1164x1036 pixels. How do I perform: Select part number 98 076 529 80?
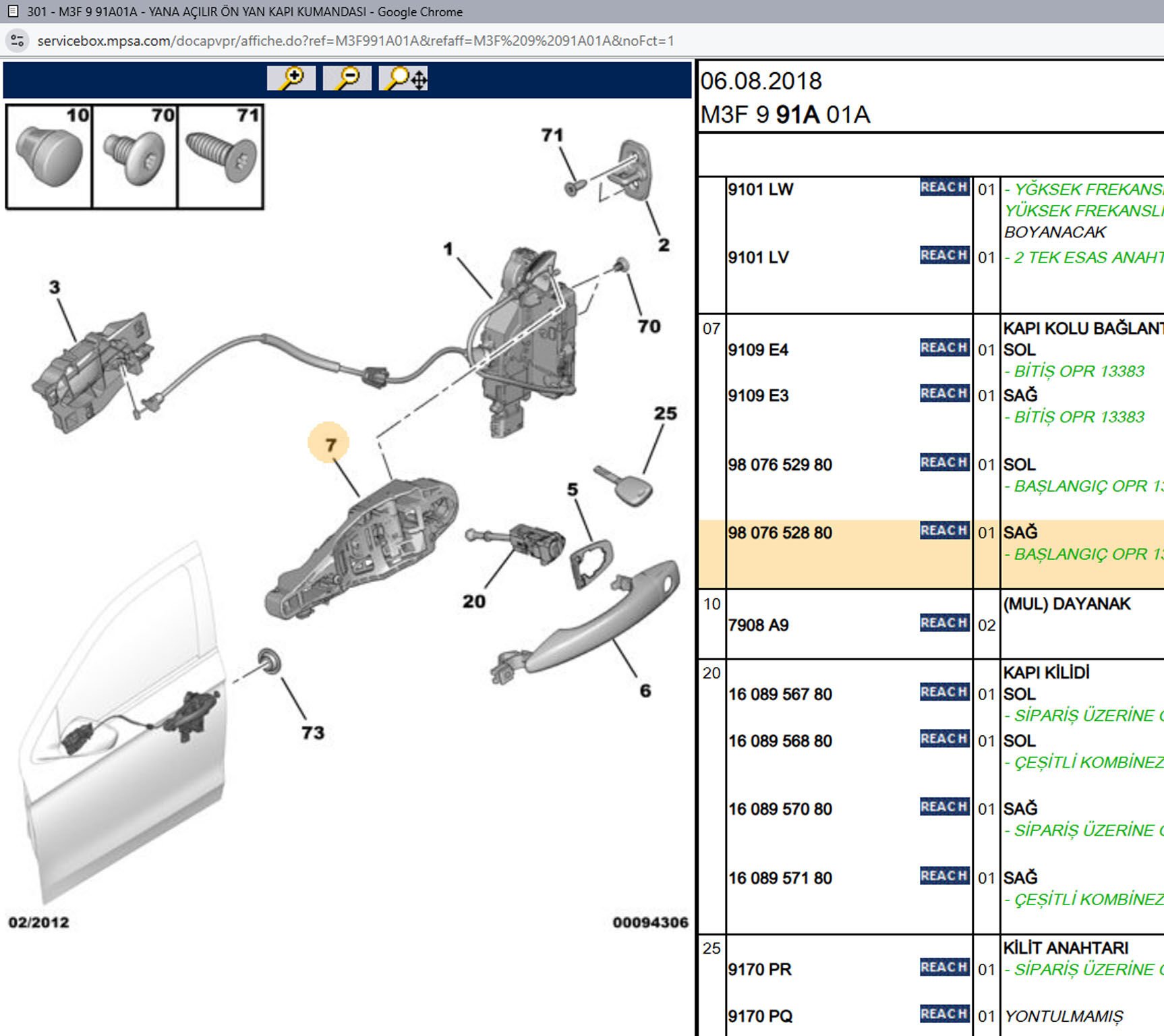pos(780,465)
